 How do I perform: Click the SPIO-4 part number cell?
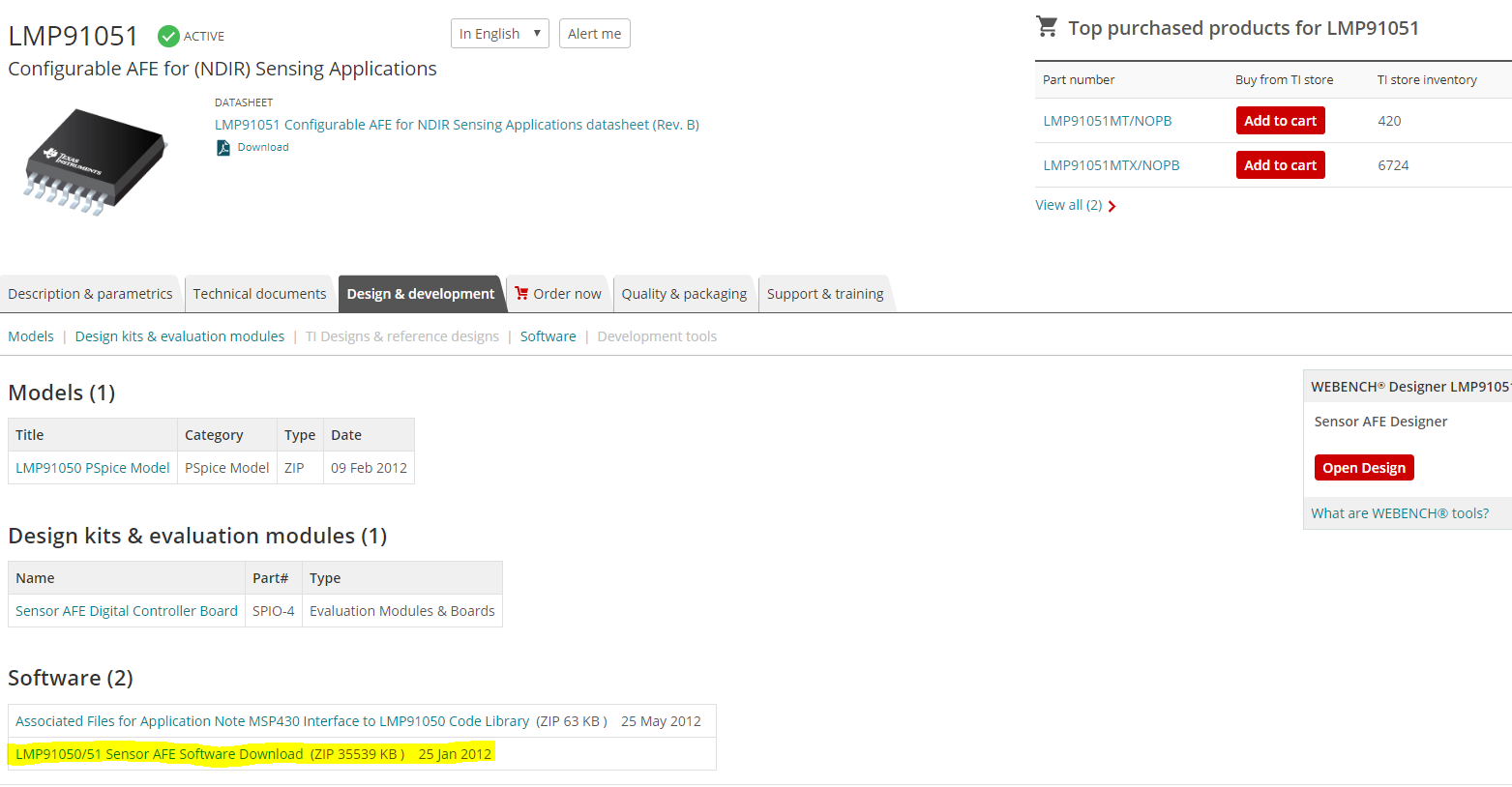[273, 611]
